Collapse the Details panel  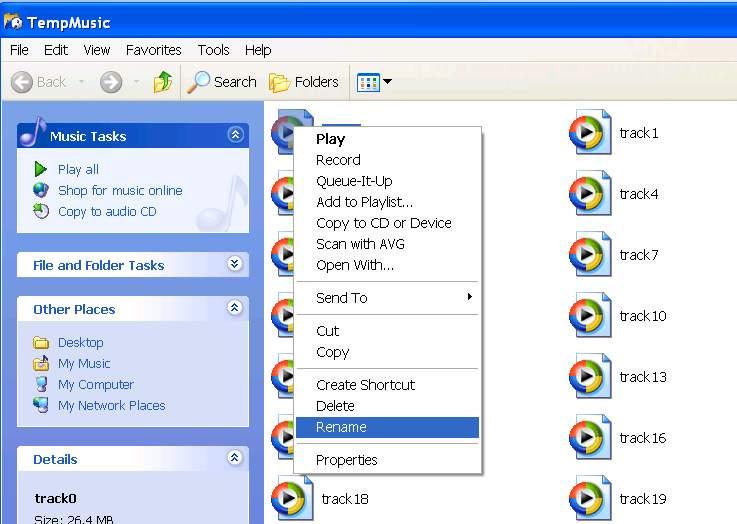[235, 458]
